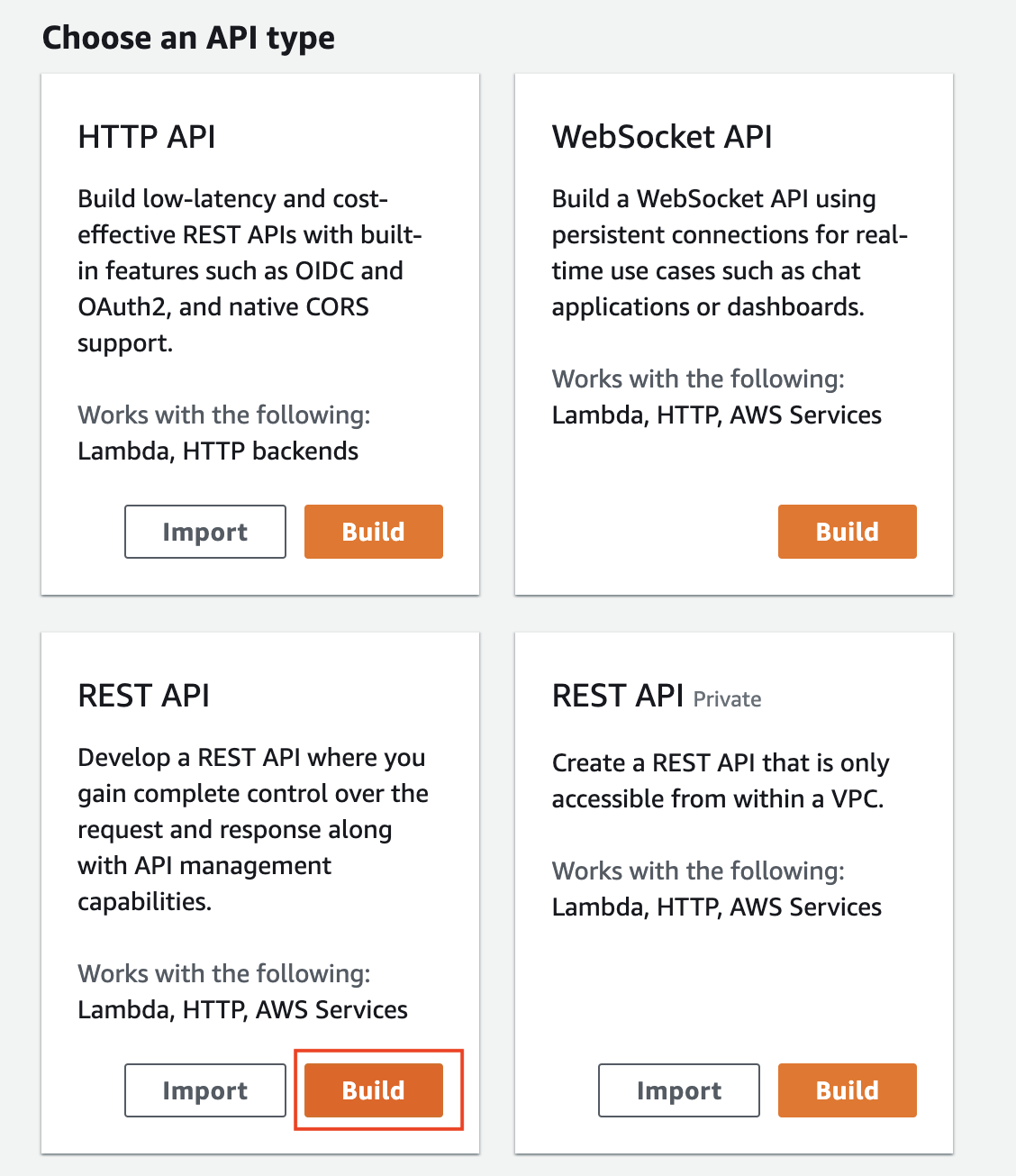The width and height of the screenshot is (1016, 1176).
Task: Click the REST API description text
Action: [x=252, y=829]
